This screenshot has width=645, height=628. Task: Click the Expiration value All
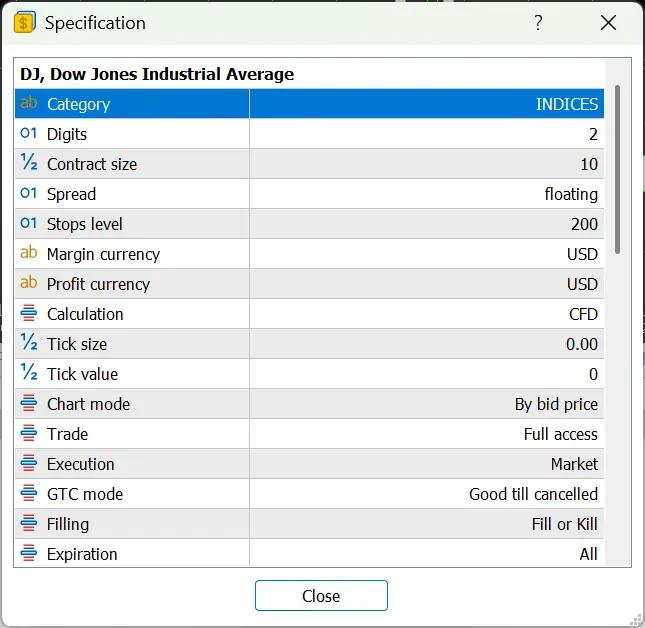coord(589,554)
